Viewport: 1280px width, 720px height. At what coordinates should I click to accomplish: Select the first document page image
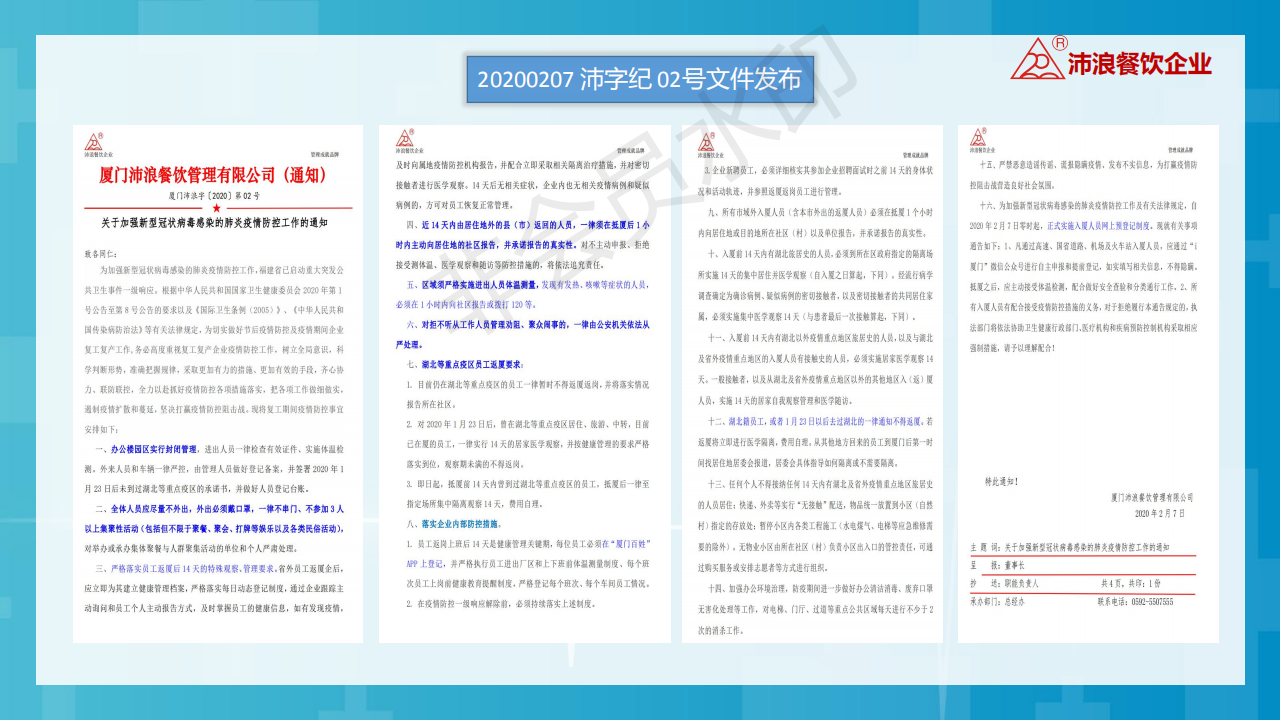218,384
